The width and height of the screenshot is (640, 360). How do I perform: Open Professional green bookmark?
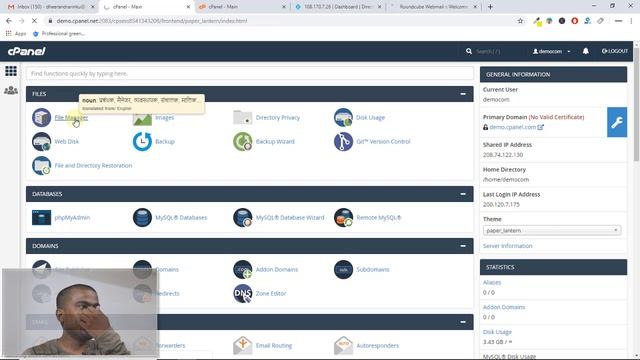point(58,33)
